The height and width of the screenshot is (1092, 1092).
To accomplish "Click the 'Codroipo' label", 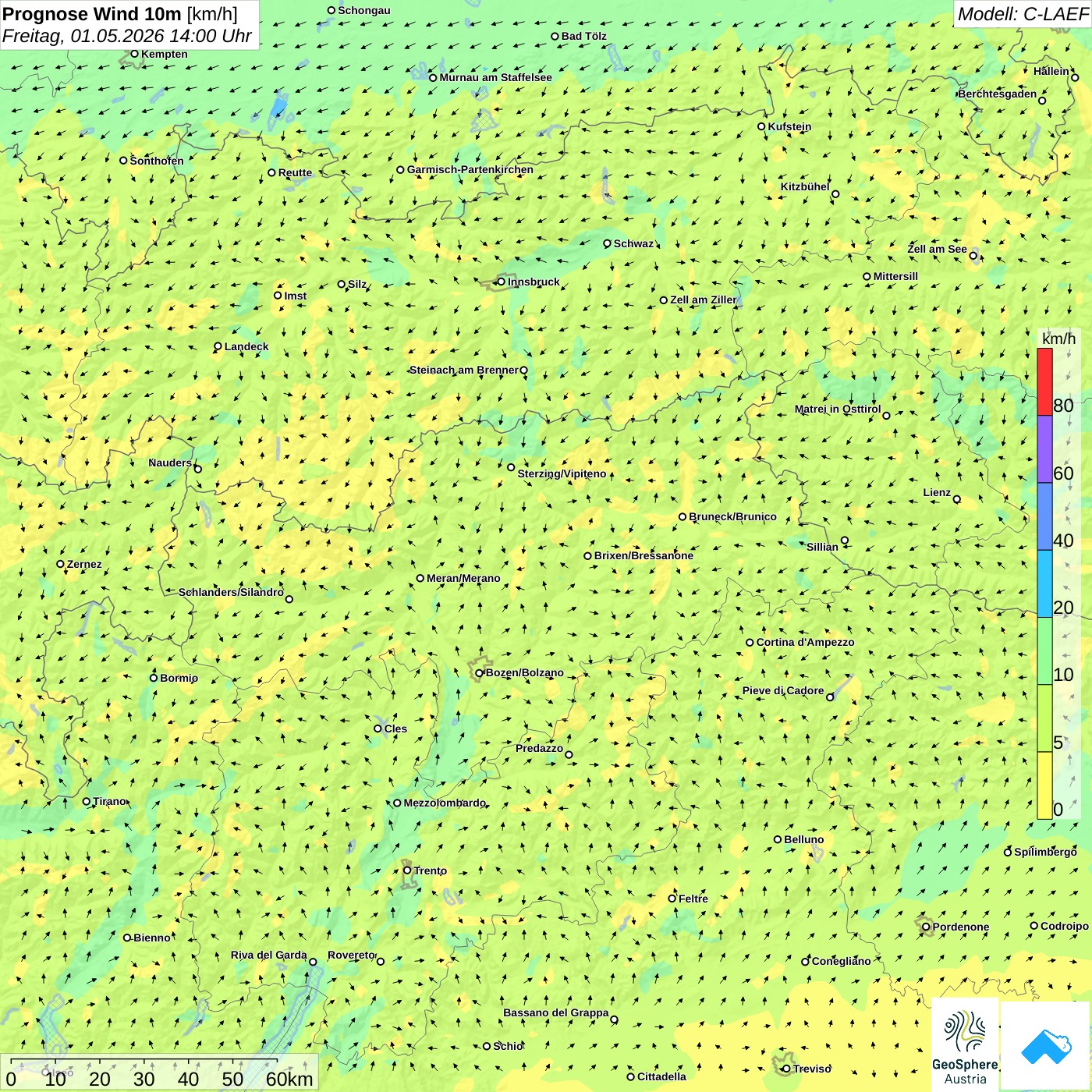I will [x=1065, y=926].
